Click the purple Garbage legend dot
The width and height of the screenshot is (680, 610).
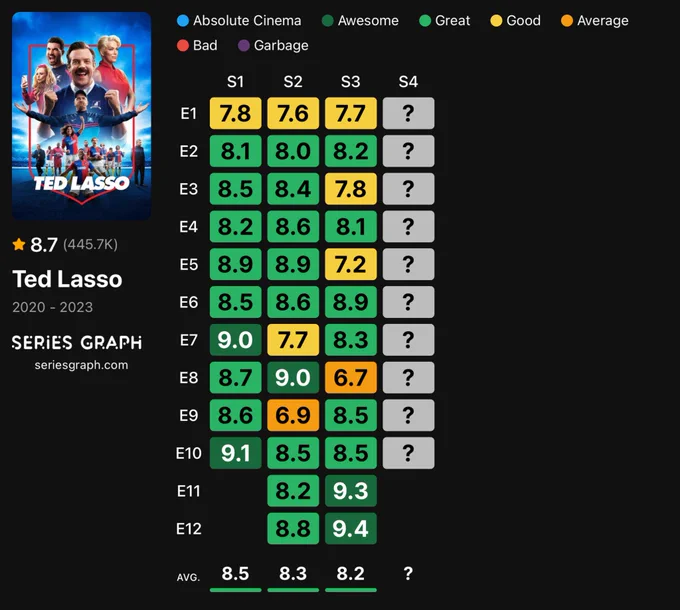[x=244, y=45]
